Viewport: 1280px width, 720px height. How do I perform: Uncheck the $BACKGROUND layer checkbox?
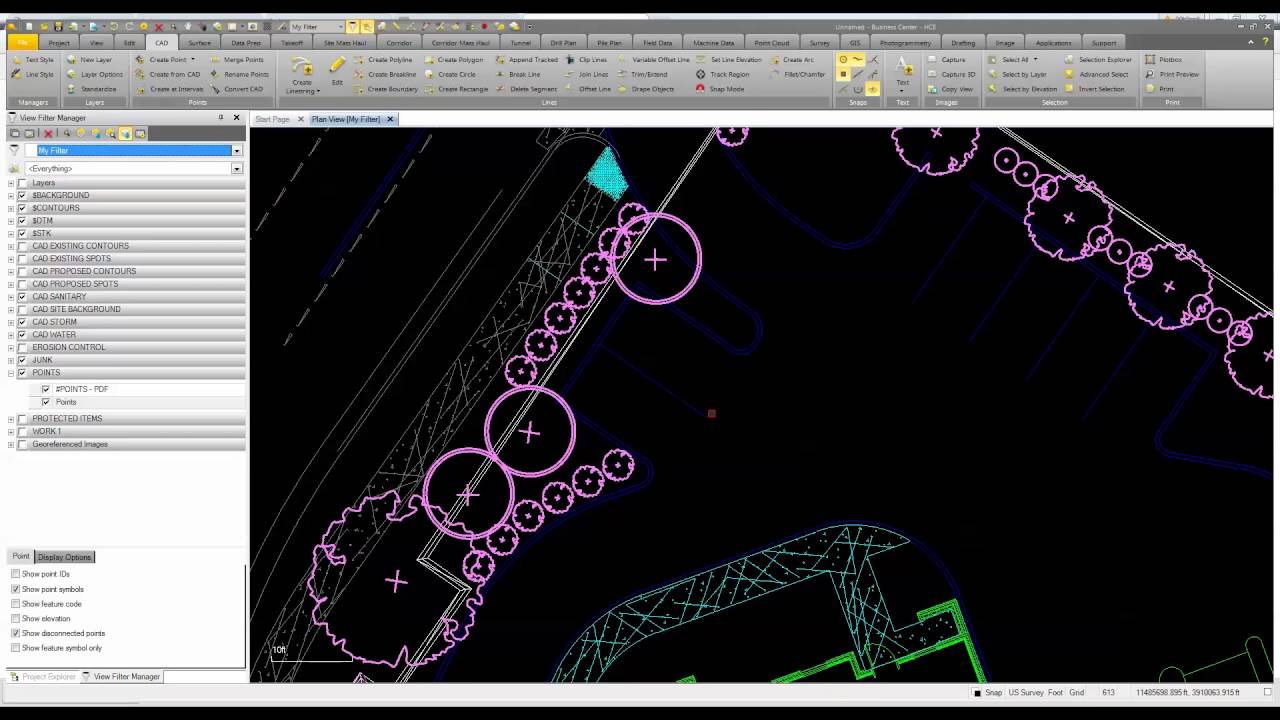(x=22, y=195)
